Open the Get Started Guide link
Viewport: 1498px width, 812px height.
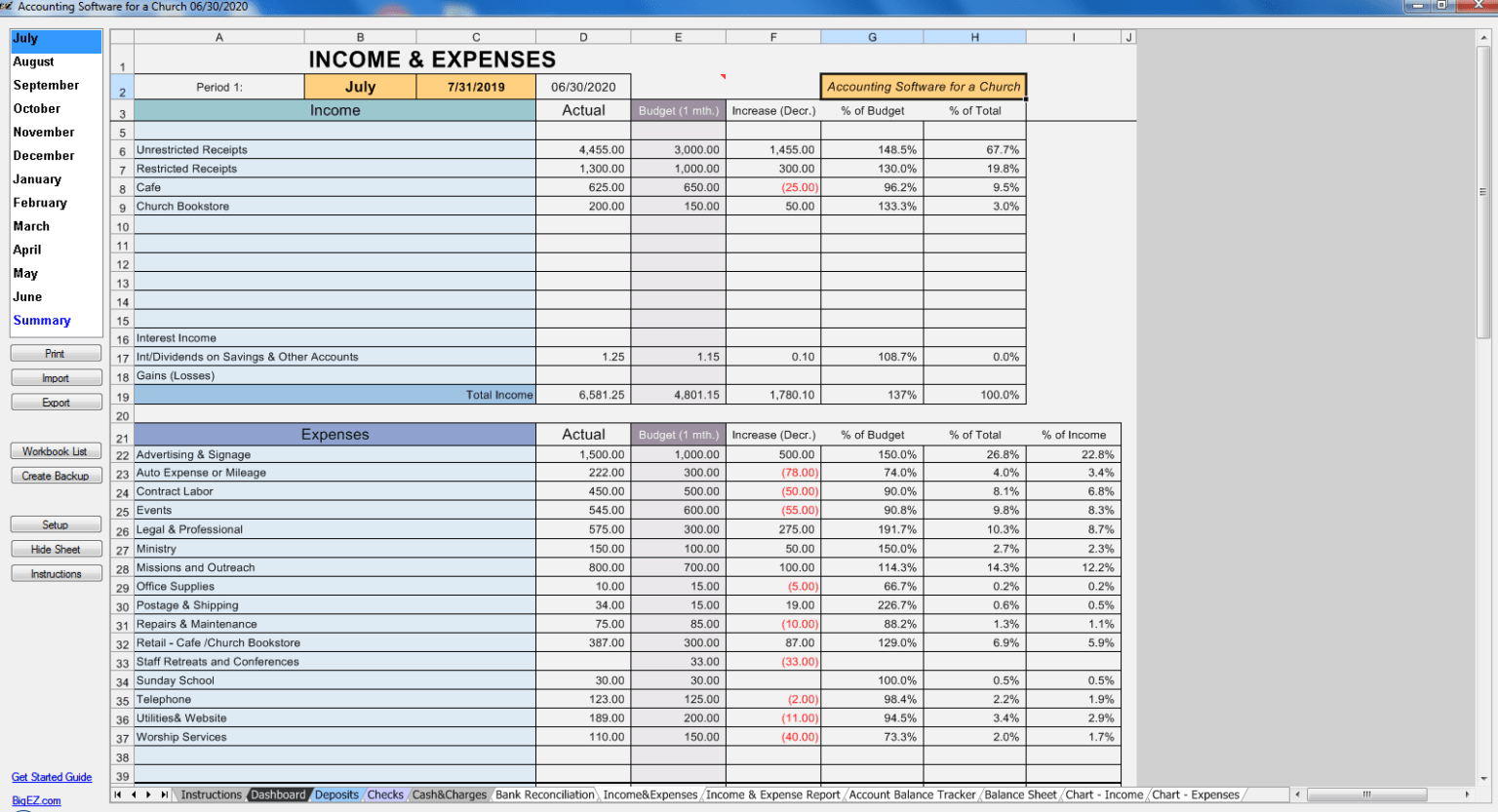pos(52,777)
